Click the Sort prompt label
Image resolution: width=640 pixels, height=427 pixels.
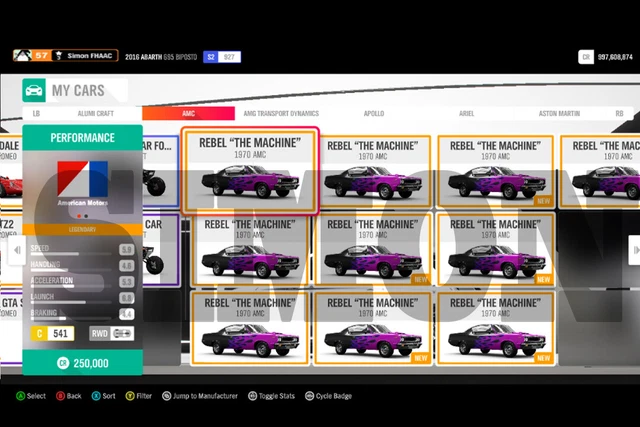tap(109, 396)
